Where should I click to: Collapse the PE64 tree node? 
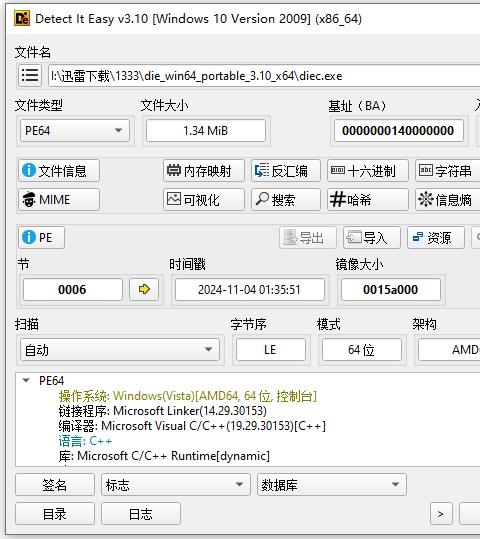click(x=26, y=380)
